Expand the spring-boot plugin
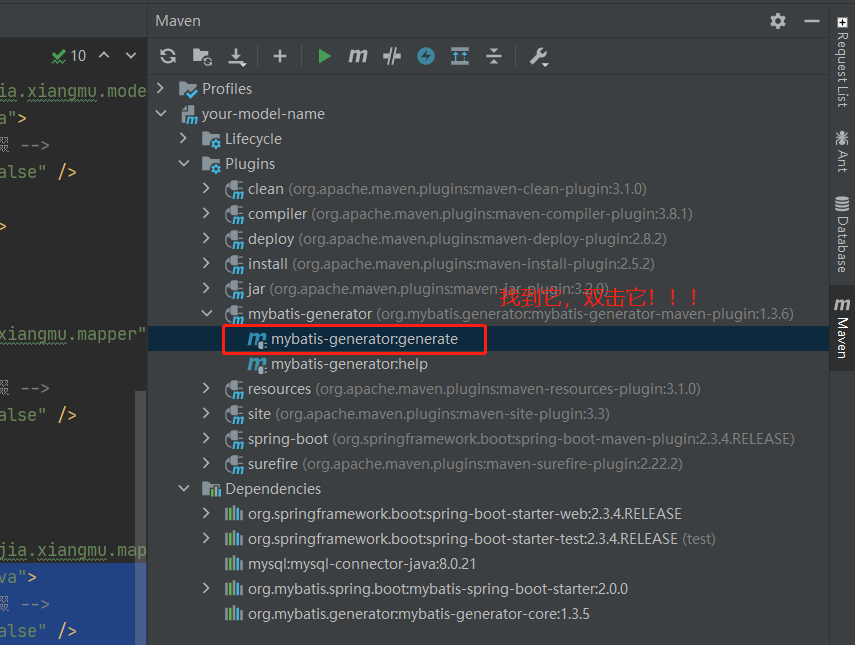The width and height of the screenshot is (855, 645). (x=206, y=438)
